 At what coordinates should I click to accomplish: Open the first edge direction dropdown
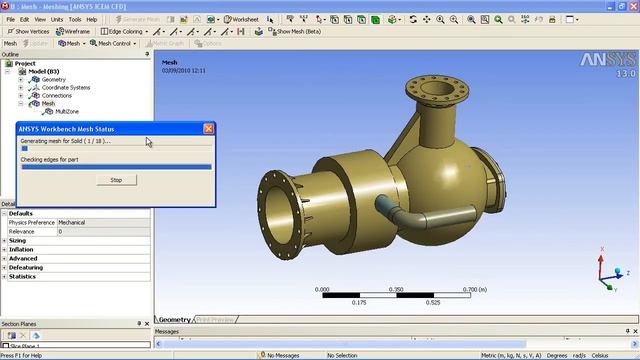coord(159,31)
